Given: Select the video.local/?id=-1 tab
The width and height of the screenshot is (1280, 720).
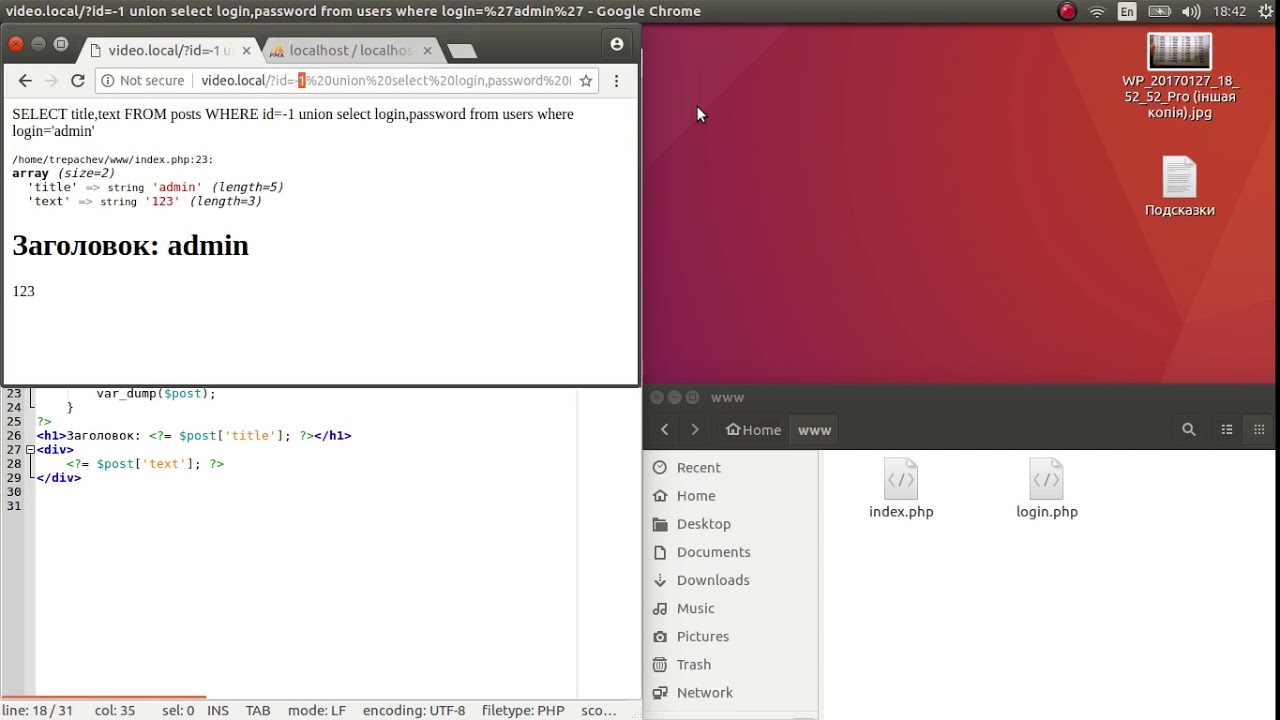Looking at the screenshot, I should pyautogui.click(x=170, y=50).
